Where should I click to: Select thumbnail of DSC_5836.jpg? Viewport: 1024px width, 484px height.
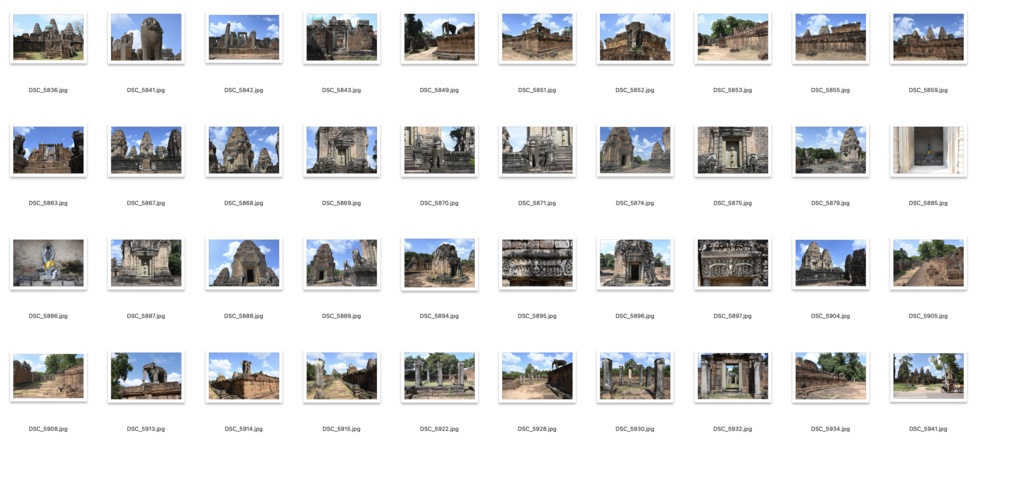pos(48,37)
